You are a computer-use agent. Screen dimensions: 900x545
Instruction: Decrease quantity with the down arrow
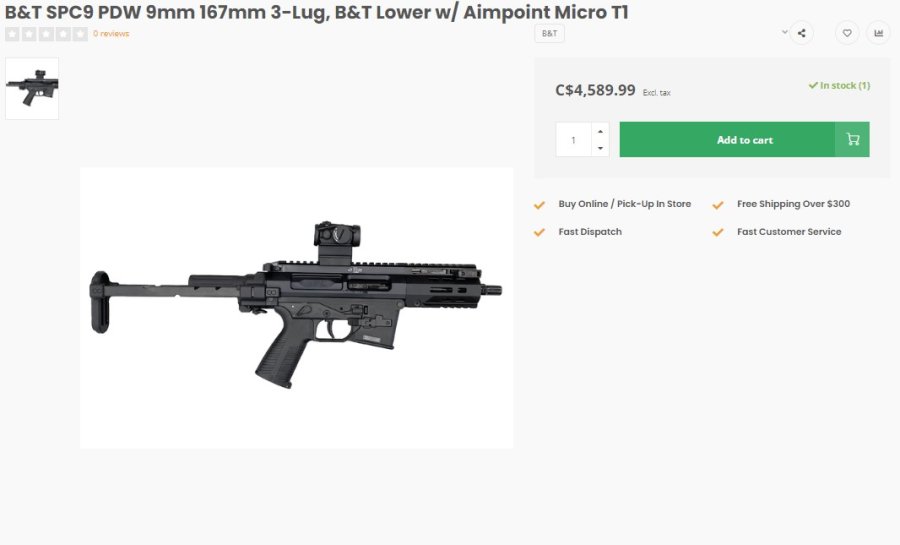coord(599,148)
